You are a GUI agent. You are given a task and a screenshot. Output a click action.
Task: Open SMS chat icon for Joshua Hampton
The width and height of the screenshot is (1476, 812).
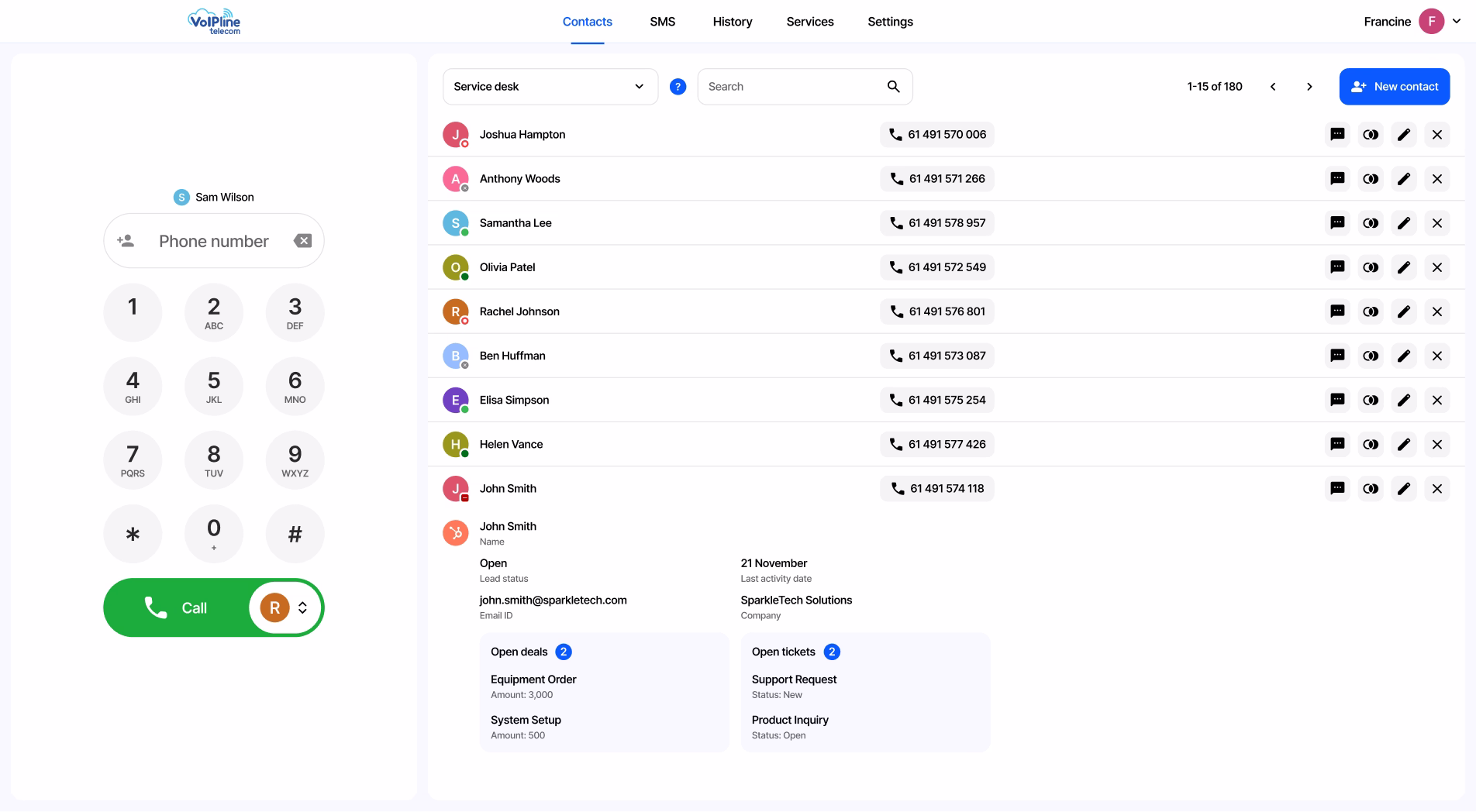(x=1337, y=135)
